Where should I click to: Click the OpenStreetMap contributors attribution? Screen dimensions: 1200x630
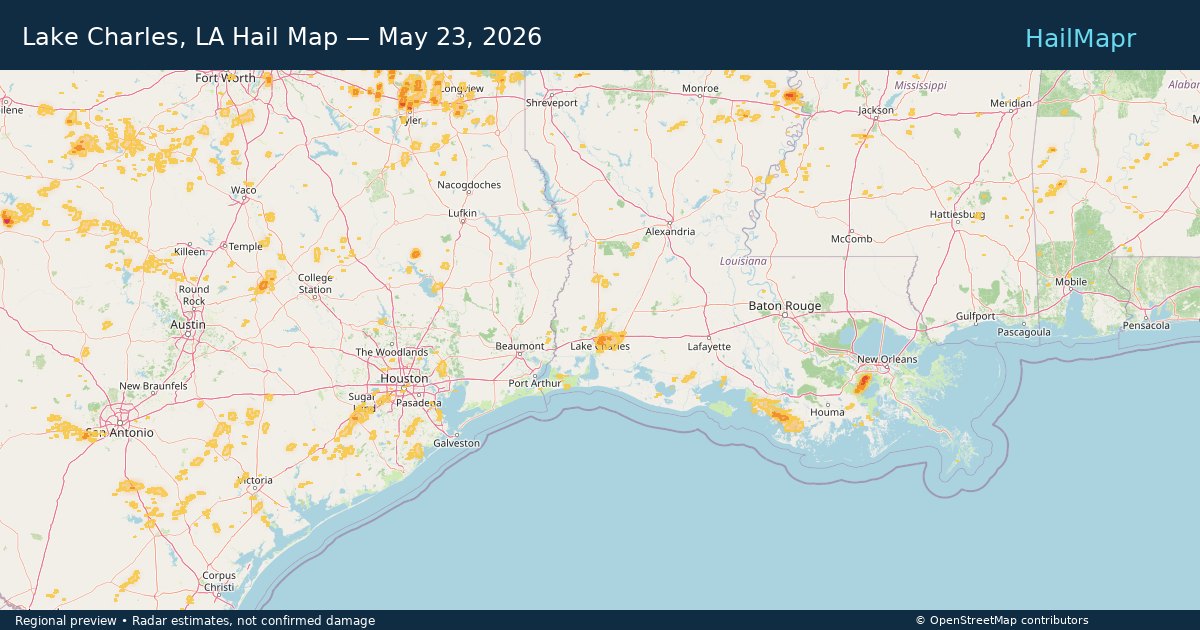coord(1002,620)
